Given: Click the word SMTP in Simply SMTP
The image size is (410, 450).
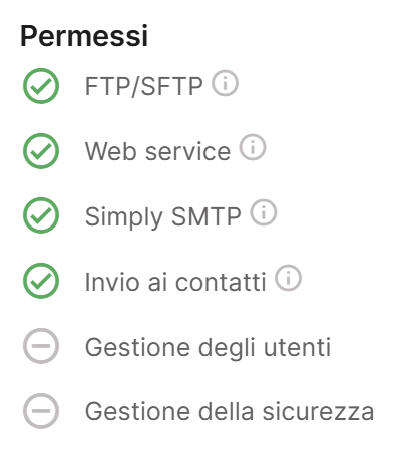Looking at the screenshot, I should [x=206, y=216].
